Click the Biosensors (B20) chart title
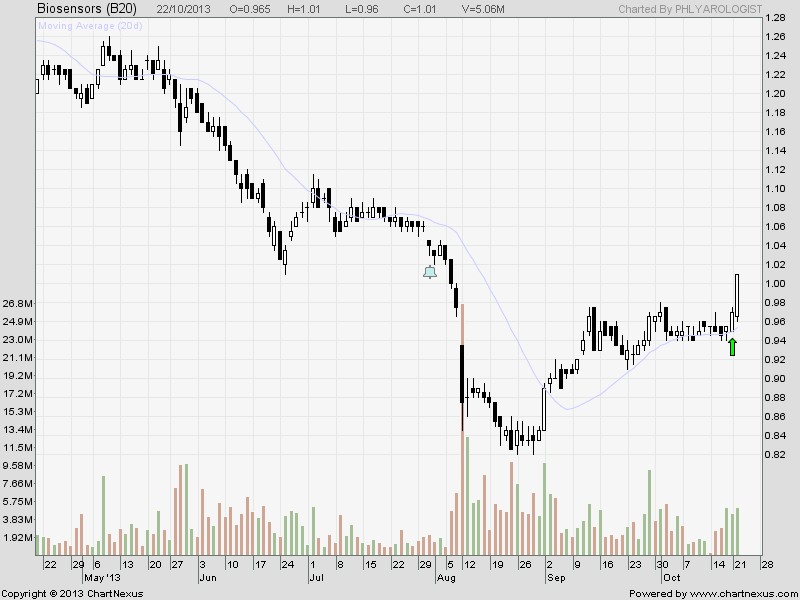Viewport: 800px width, 600px height. pyautogui.click(x=83, y=8)
